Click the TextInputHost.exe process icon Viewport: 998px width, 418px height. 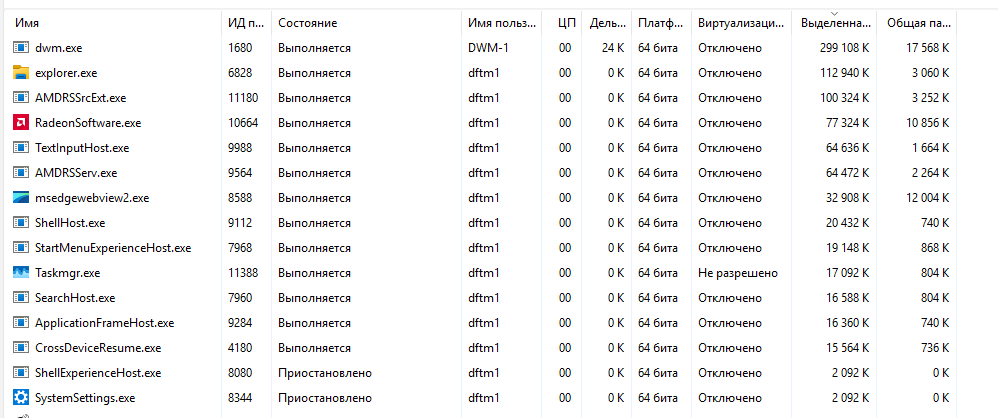click(x=21, y=148)
